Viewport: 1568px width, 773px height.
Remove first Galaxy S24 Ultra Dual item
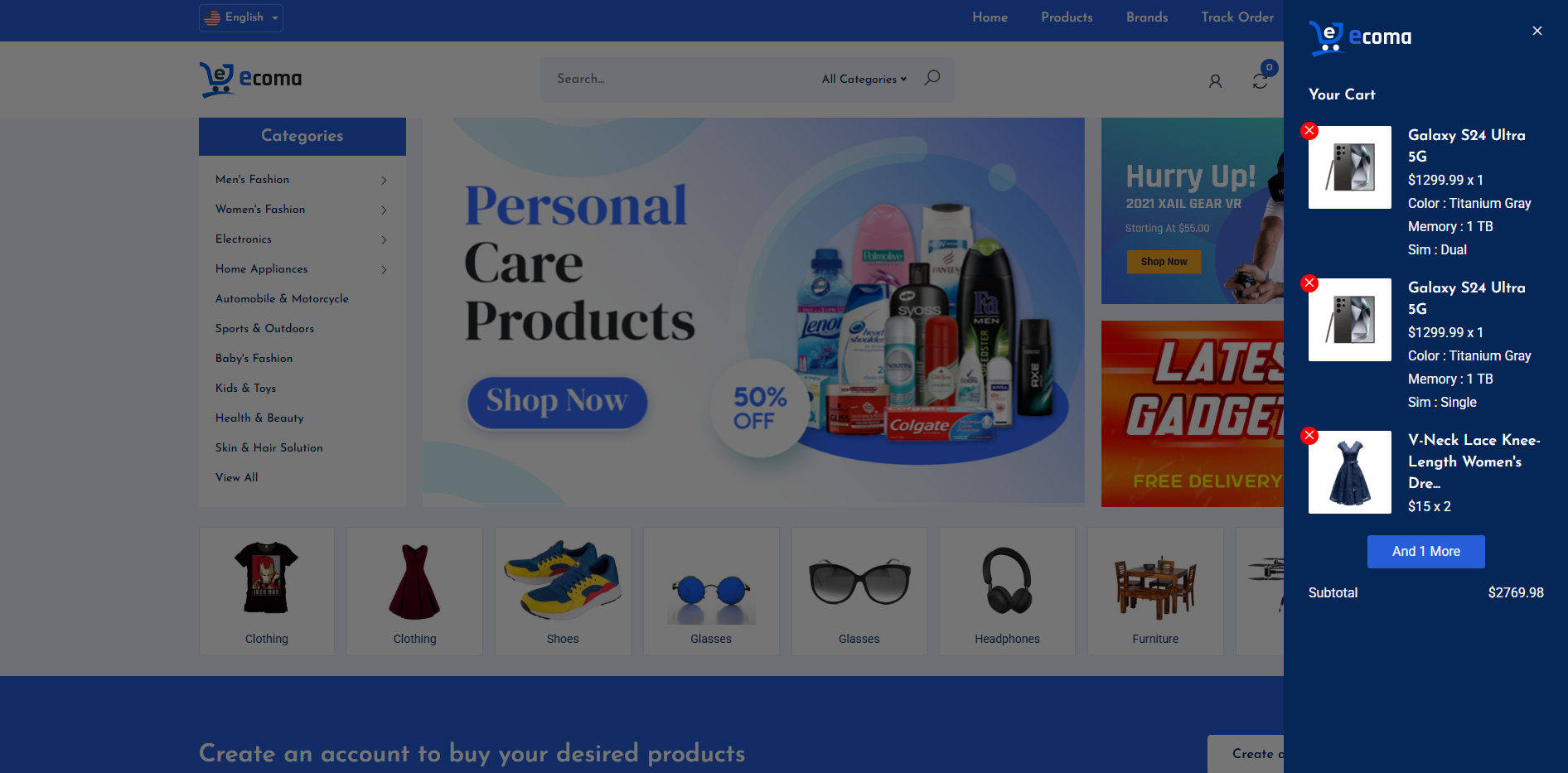point(1309,131)
